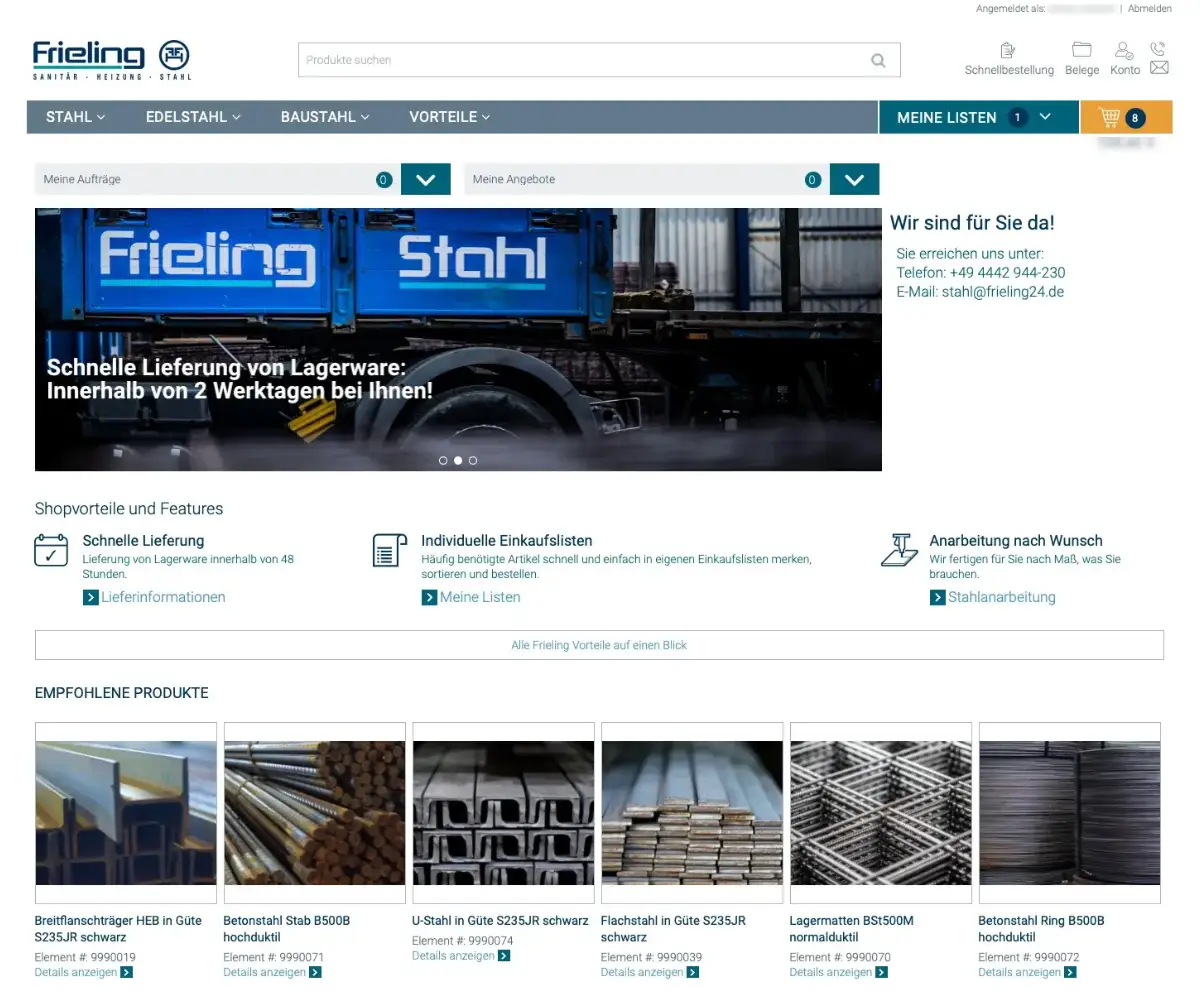This screenshot has height=1000, width=1200.
Task: Click the Individuelle Einkaufslisten list icon
Action: tap(389, 549)
